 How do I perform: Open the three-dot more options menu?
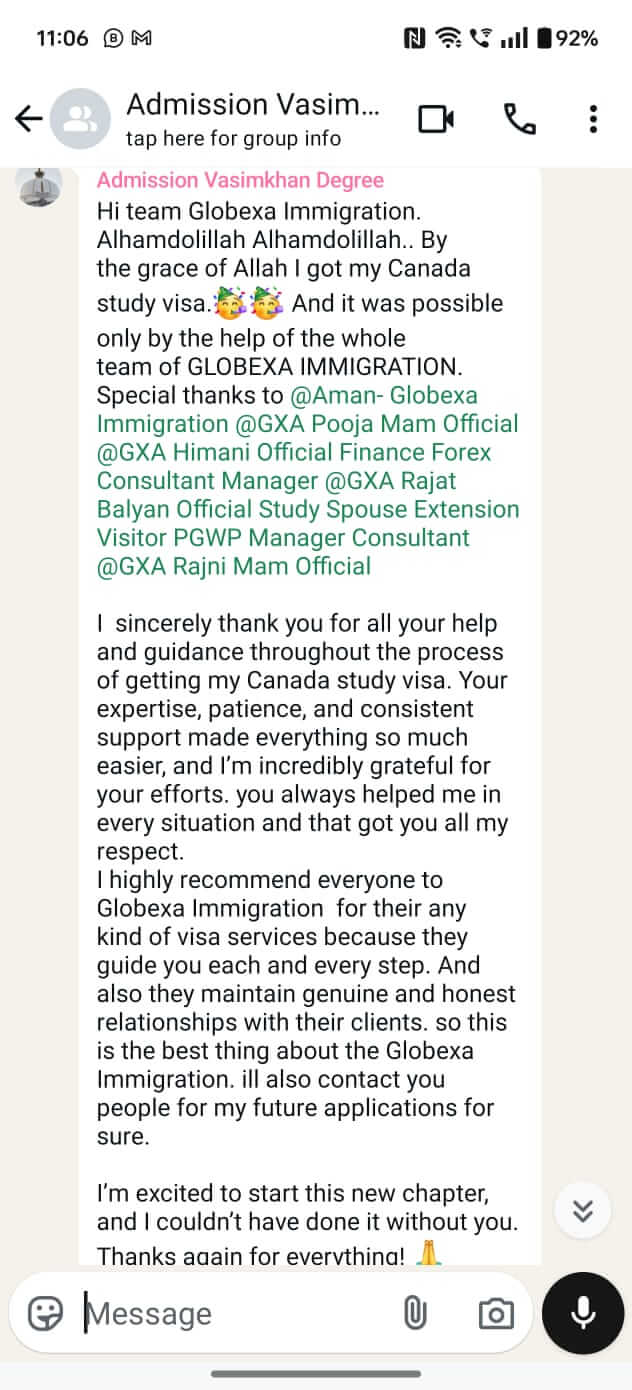[x=593, y=120]
